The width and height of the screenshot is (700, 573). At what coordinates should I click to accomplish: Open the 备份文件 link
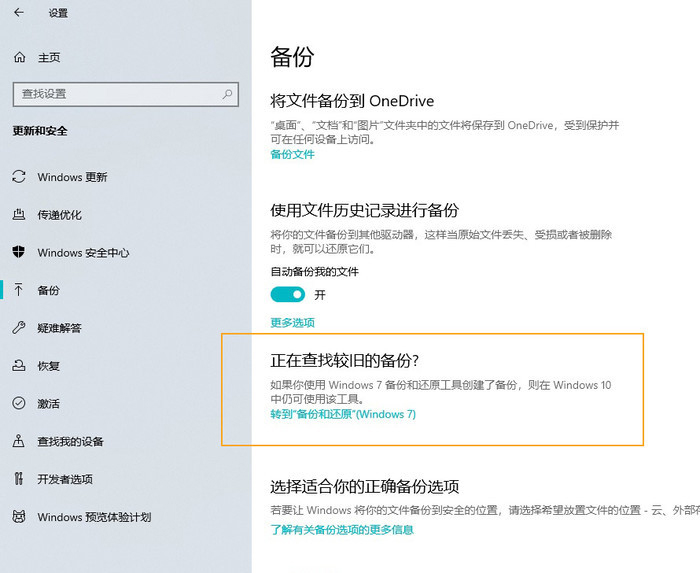click(292, 155)
